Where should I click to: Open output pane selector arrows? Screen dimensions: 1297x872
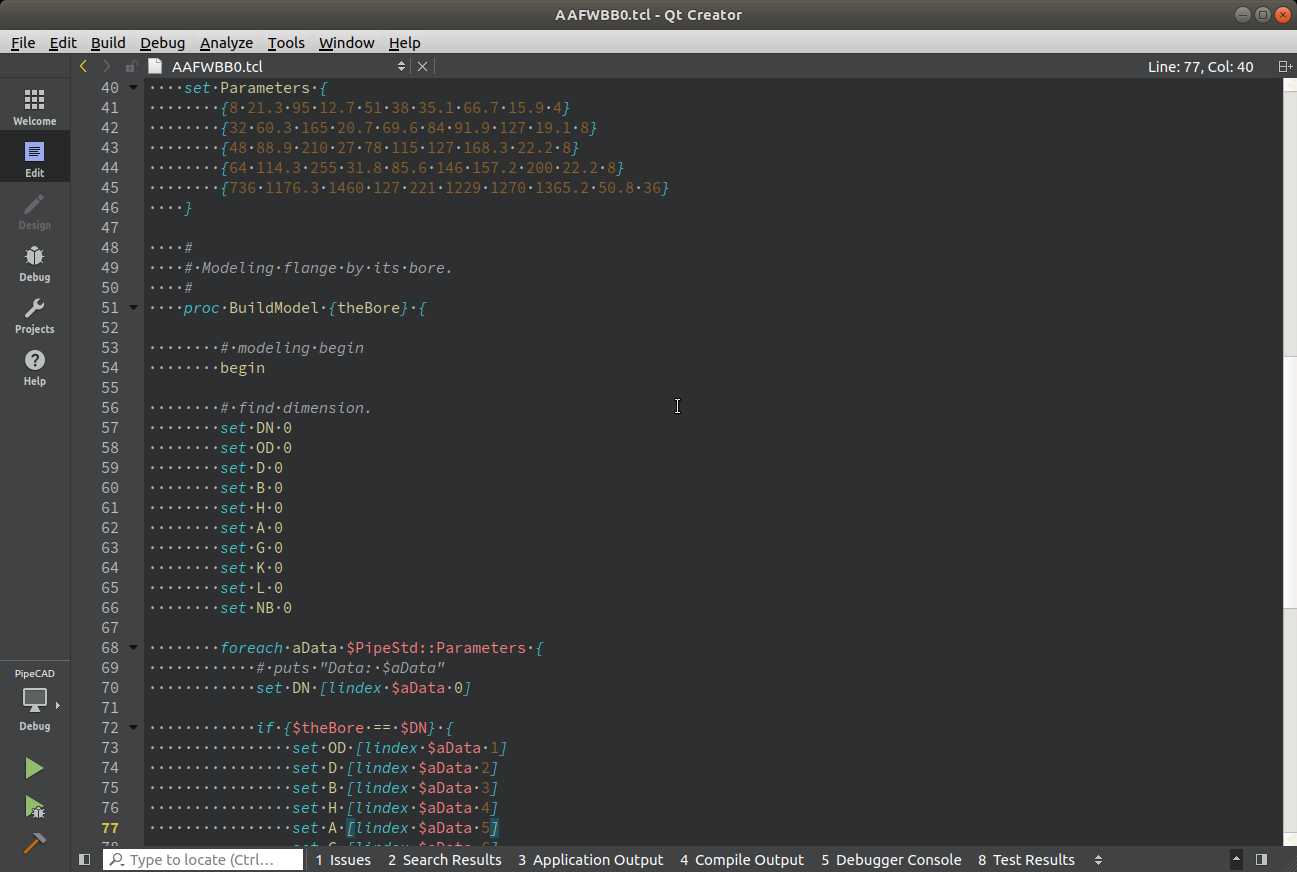(x=1098, y=859)
